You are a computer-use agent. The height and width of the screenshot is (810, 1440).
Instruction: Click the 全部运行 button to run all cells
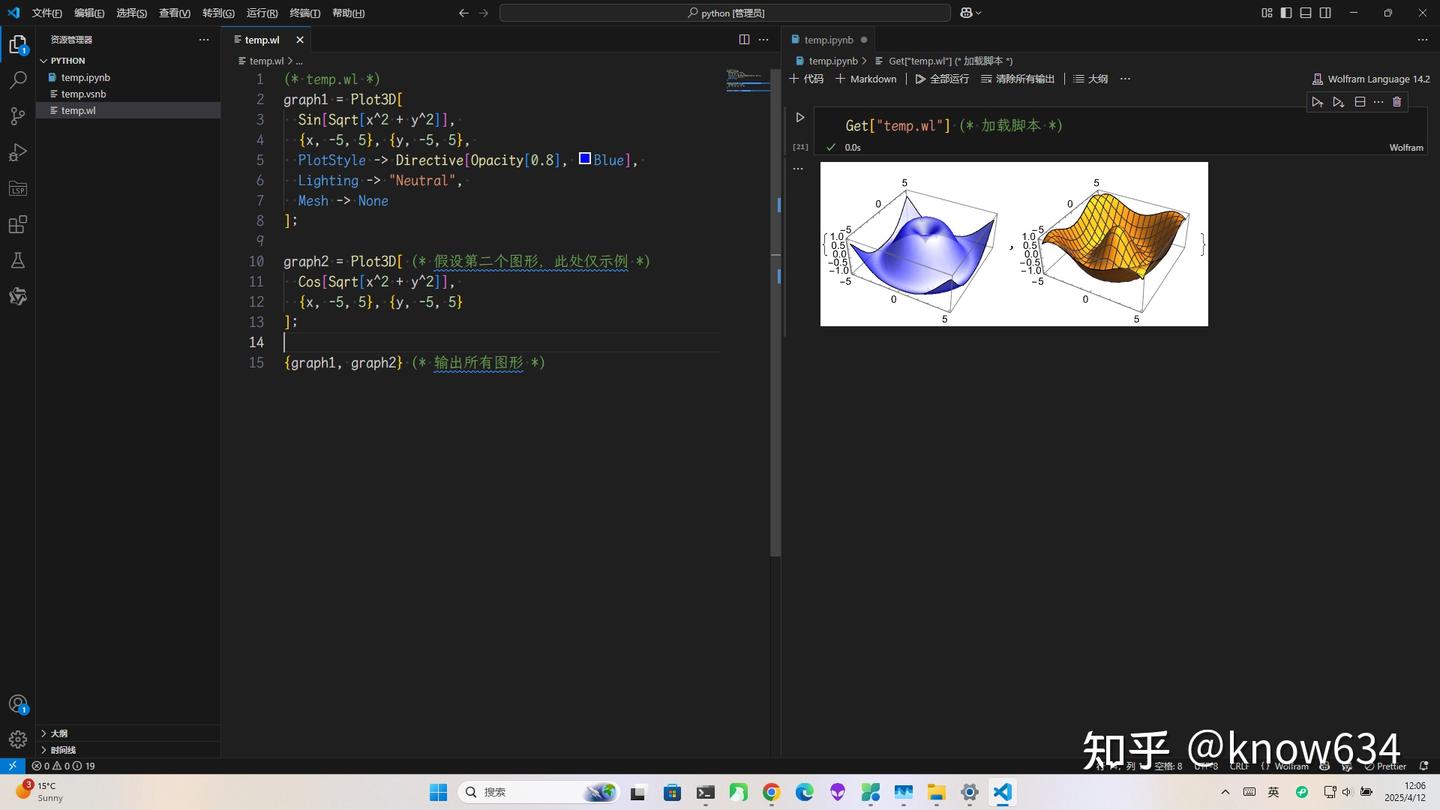pos(945,78)
